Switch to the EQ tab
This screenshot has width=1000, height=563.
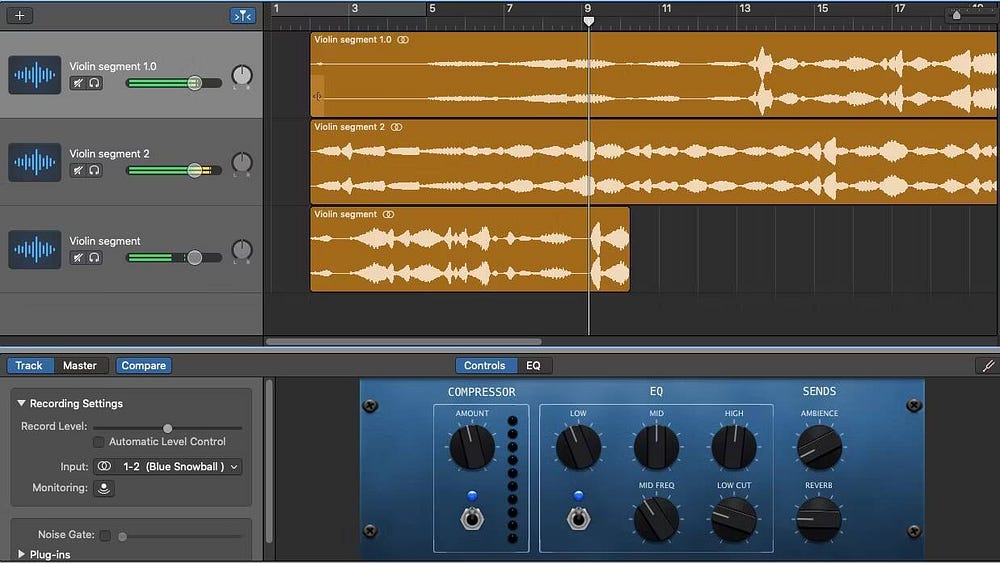coord(533,366)
